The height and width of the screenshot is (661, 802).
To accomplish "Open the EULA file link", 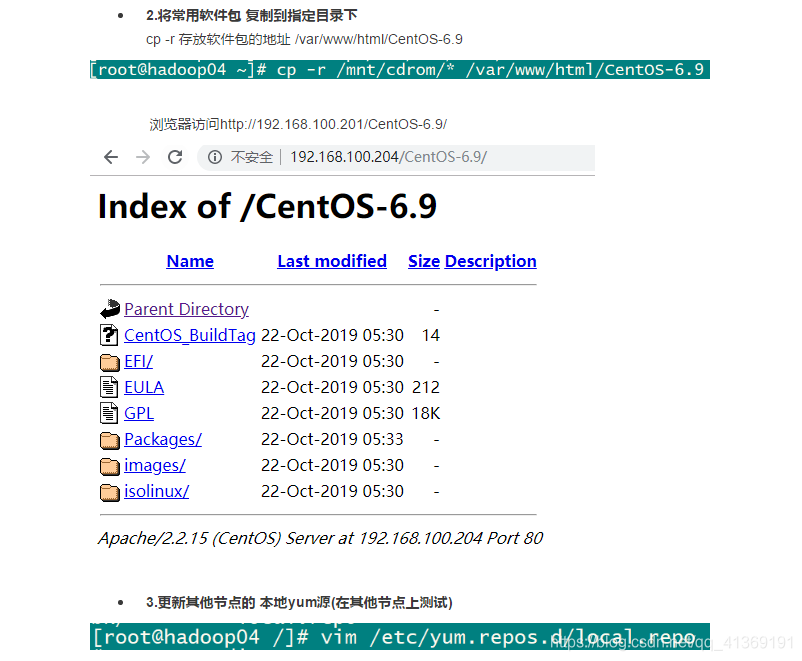I will (144, 387).
